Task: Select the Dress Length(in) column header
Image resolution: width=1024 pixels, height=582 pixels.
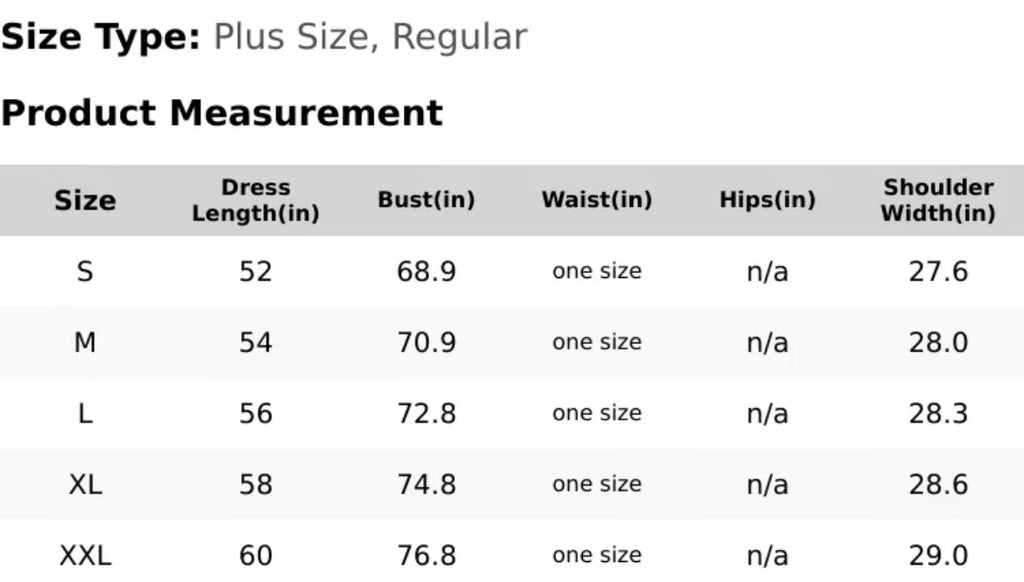Action: point(255,201)
